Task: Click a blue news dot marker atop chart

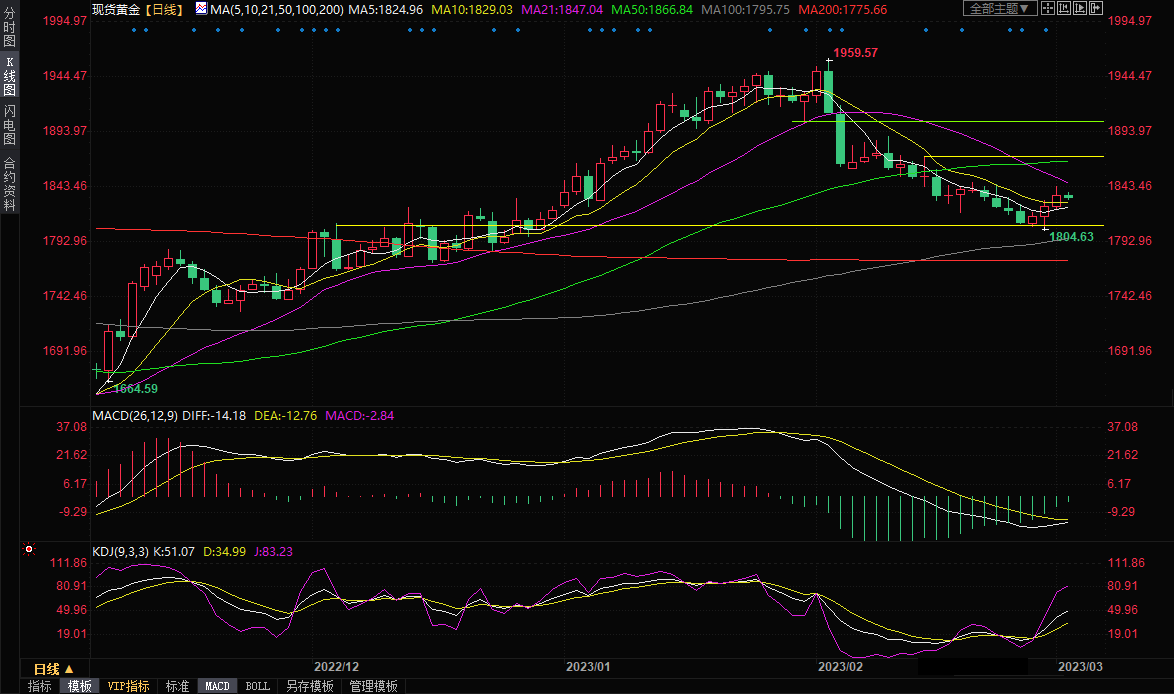Action: click(x=135, y=29)
